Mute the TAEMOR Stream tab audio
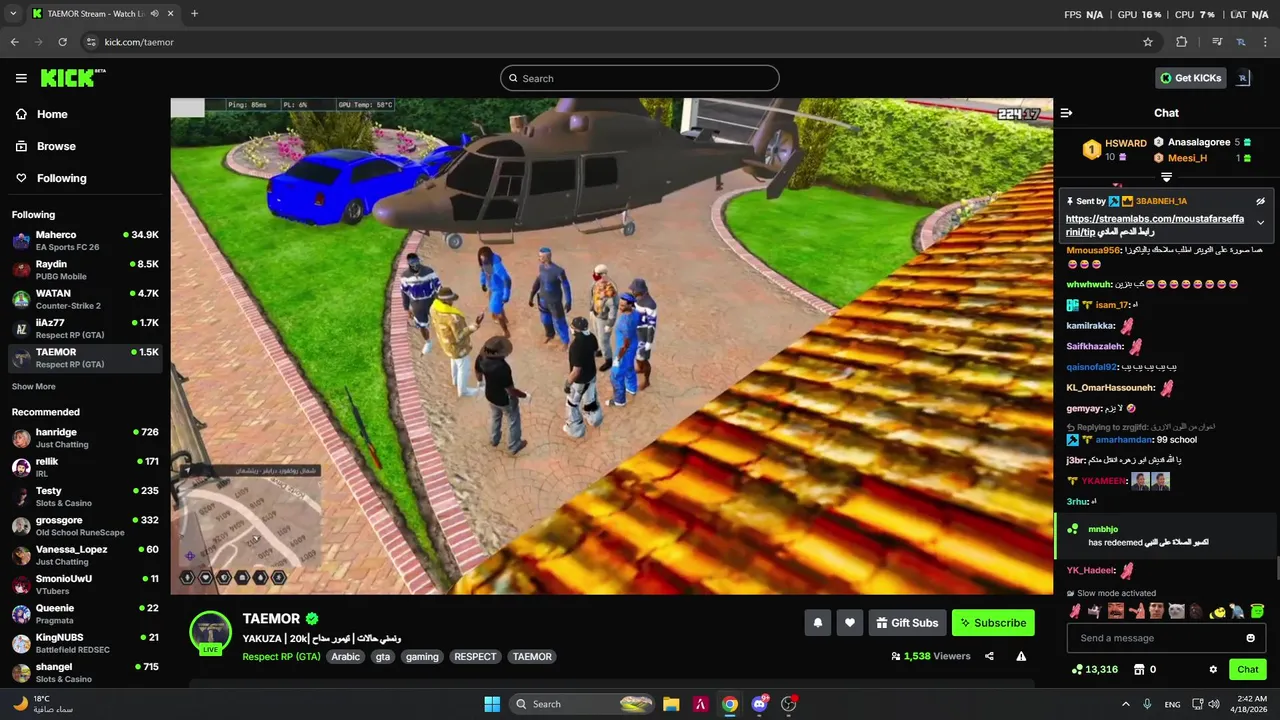Viewport: 1280px width, 720px height. pos(154,14)
